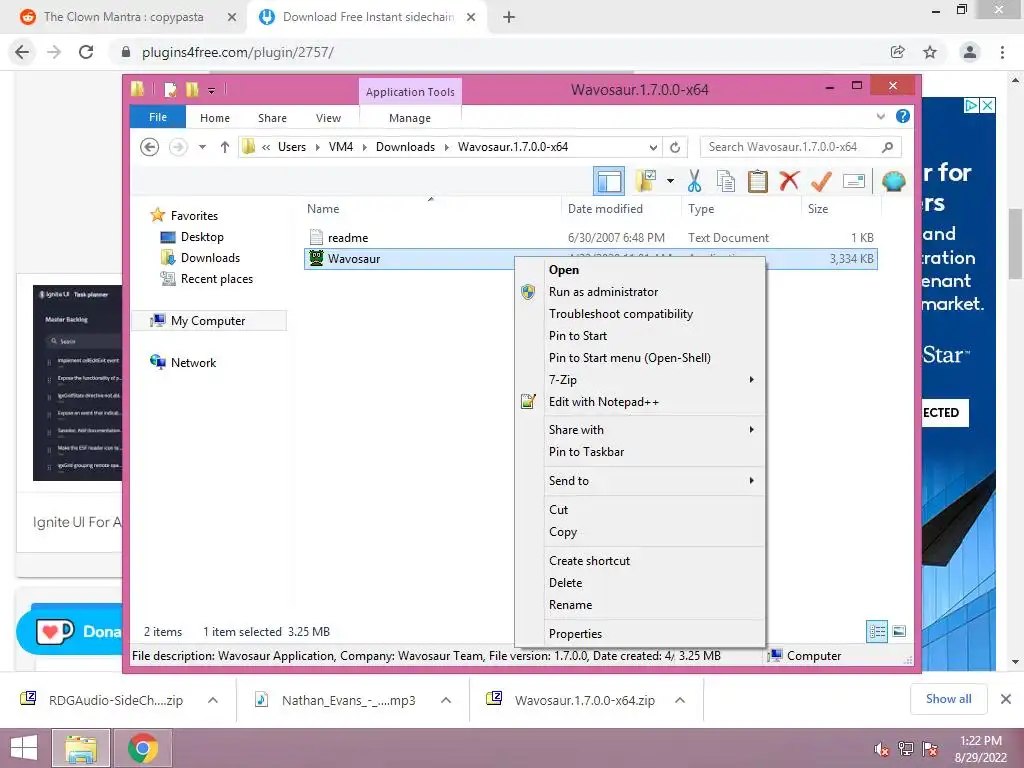Expand the Explorer ribbon chevron
1024x768 pixels.
coord(880,116)
